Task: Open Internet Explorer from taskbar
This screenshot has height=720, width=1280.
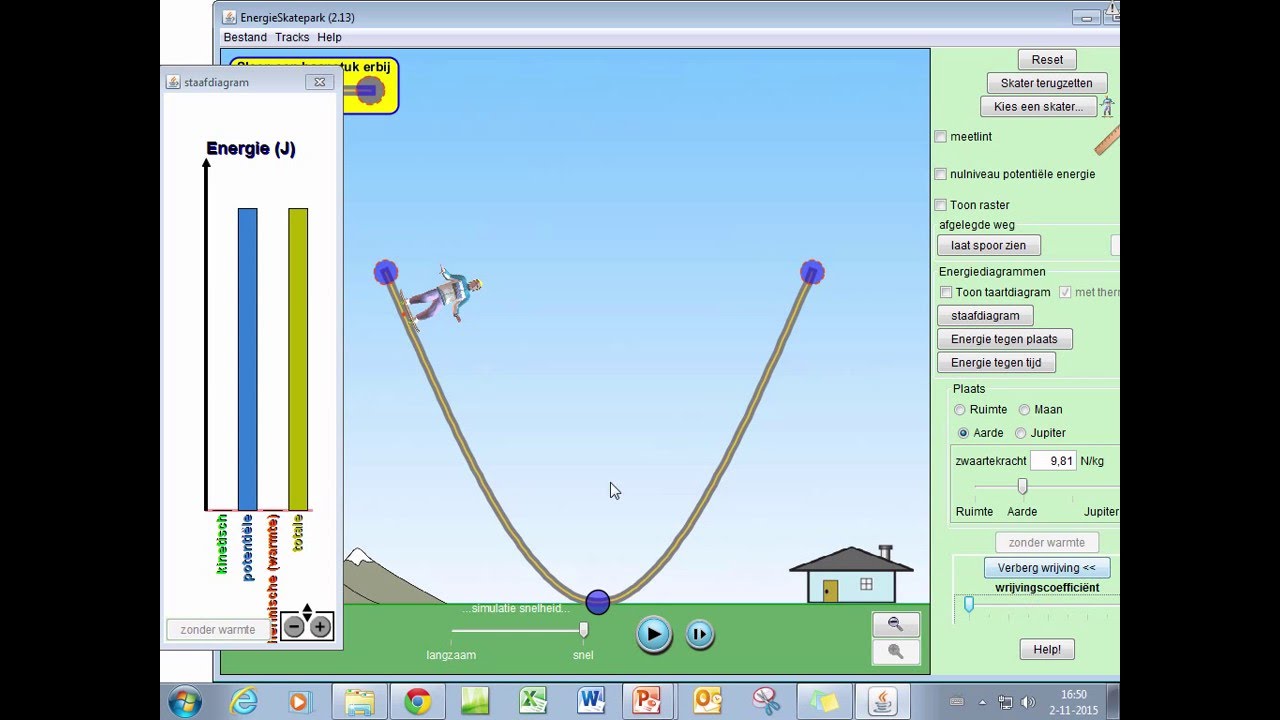Action: (243, 701)
